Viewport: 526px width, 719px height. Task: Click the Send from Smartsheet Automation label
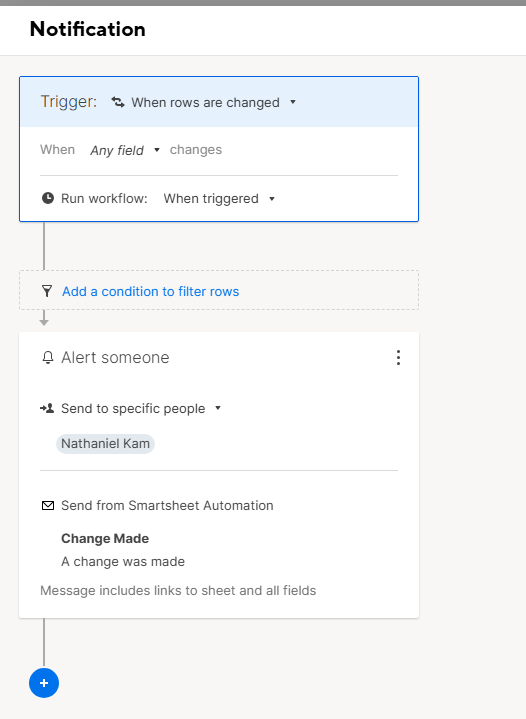167,505
